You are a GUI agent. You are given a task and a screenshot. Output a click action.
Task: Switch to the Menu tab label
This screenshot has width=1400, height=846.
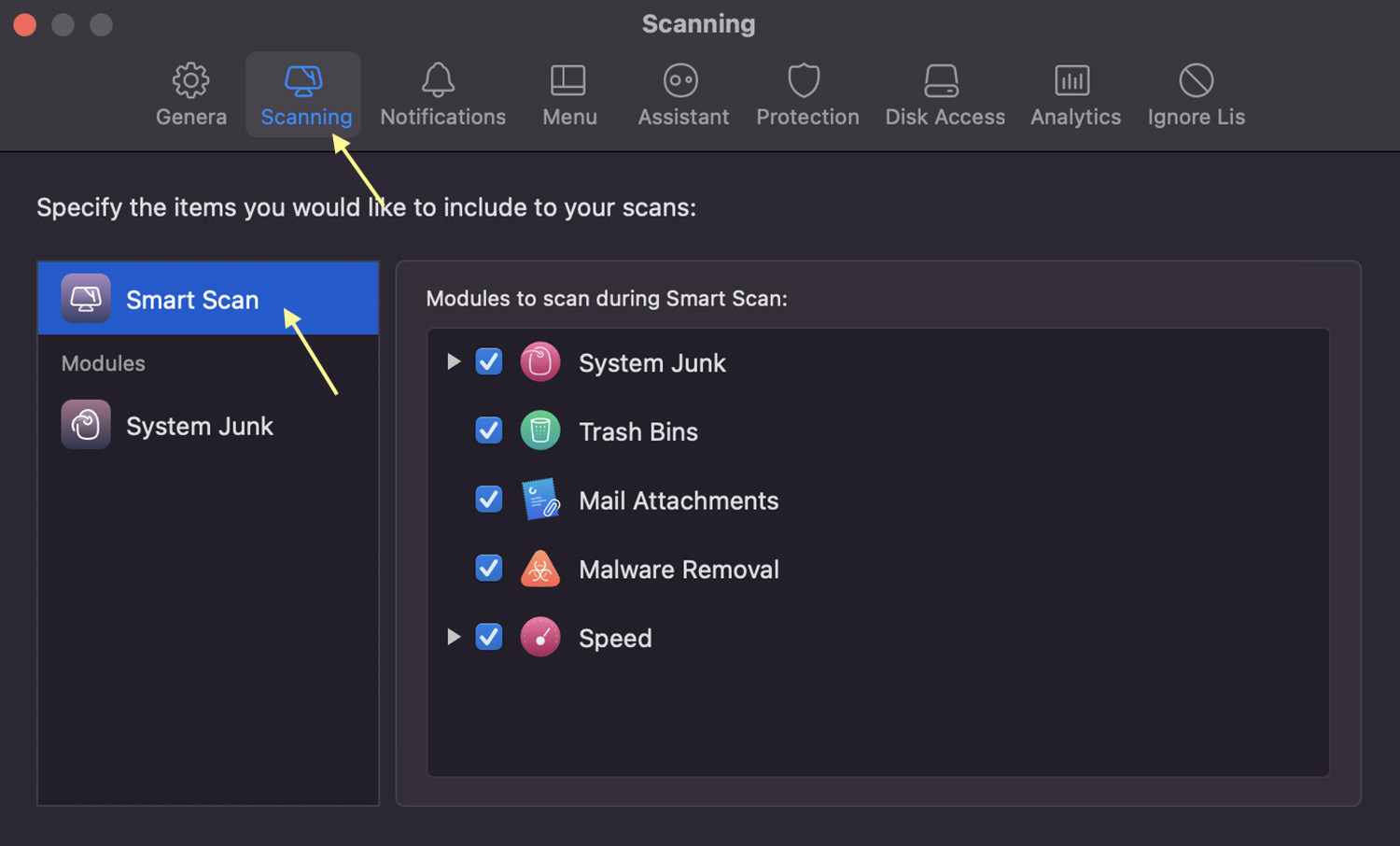pyautogui.click(x=569, y=117)
